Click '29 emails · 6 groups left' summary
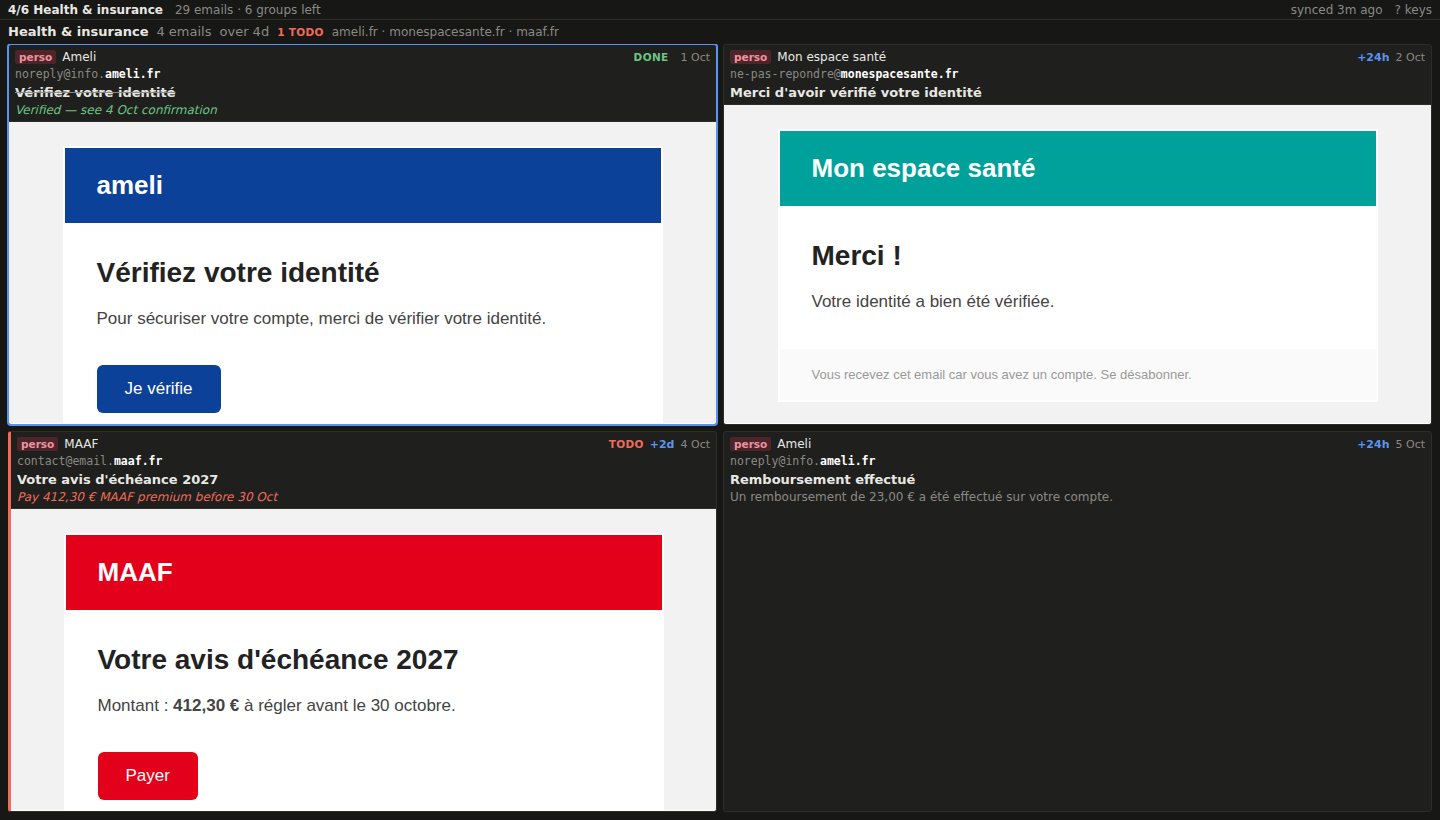Screen dimensions: 1440x820 click(x=248, y=10)
